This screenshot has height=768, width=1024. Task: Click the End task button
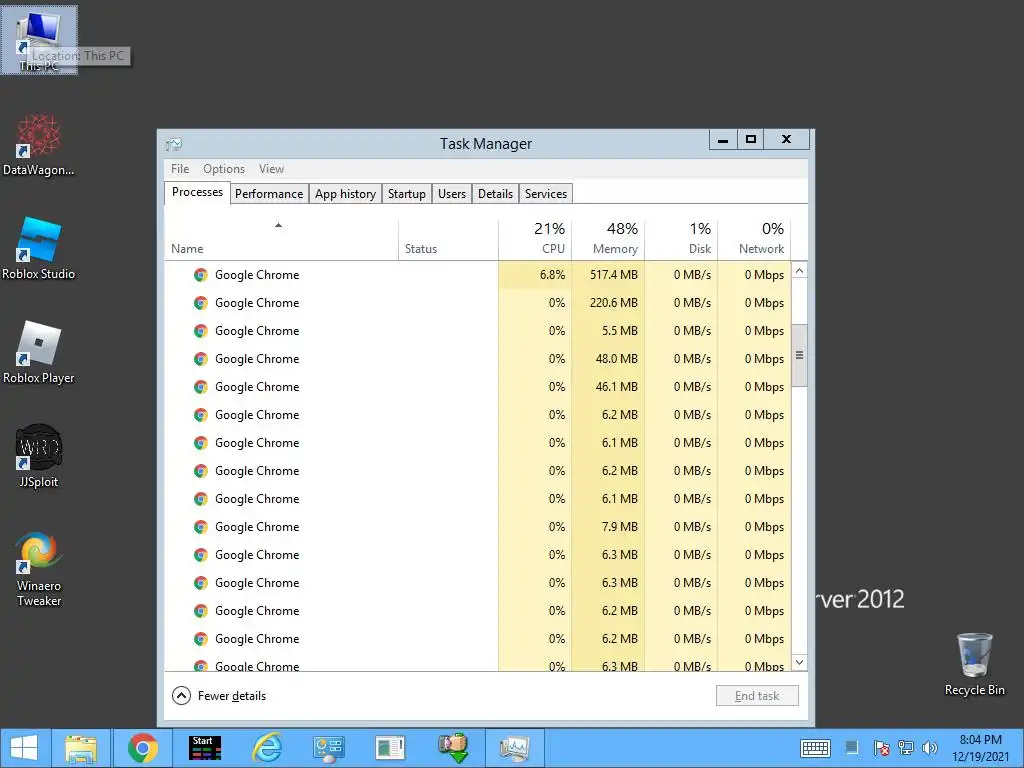tap(757, 696)
